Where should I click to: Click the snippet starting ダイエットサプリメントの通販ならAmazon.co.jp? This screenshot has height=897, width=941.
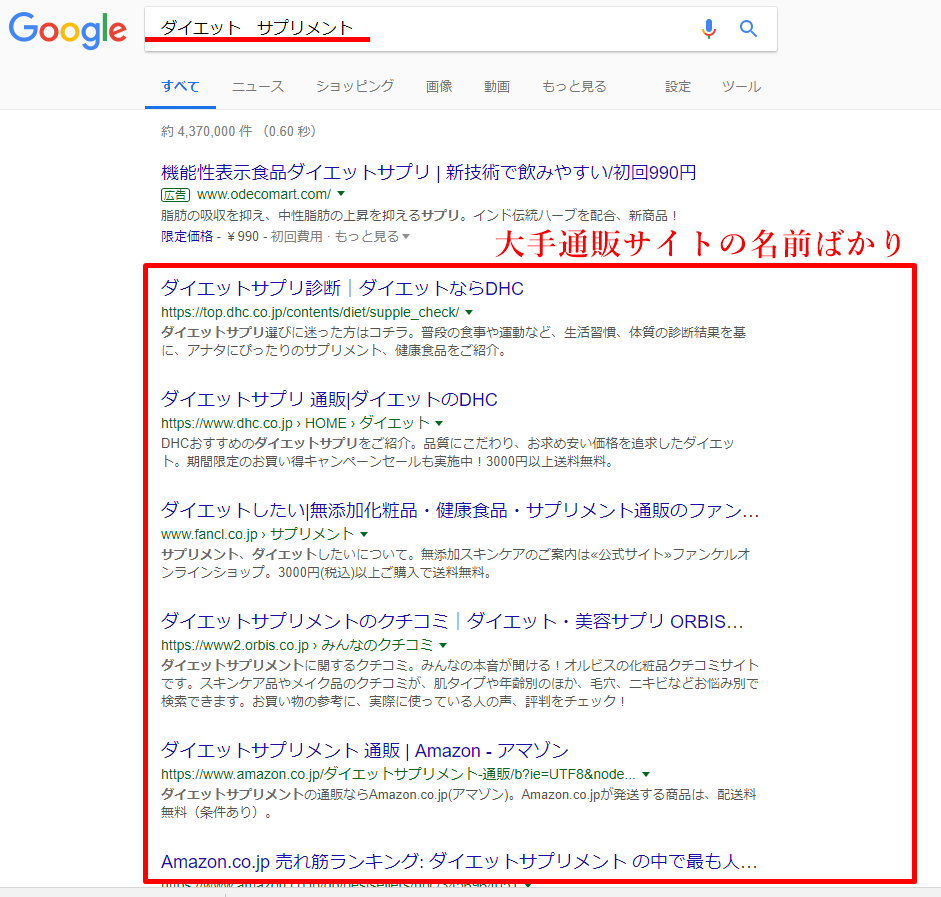[x=458, y=803]
